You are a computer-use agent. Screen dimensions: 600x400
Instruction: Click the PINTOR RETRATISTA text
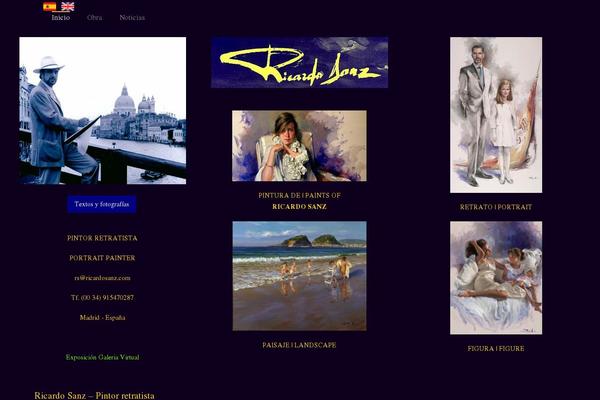(x=102, y=238)
